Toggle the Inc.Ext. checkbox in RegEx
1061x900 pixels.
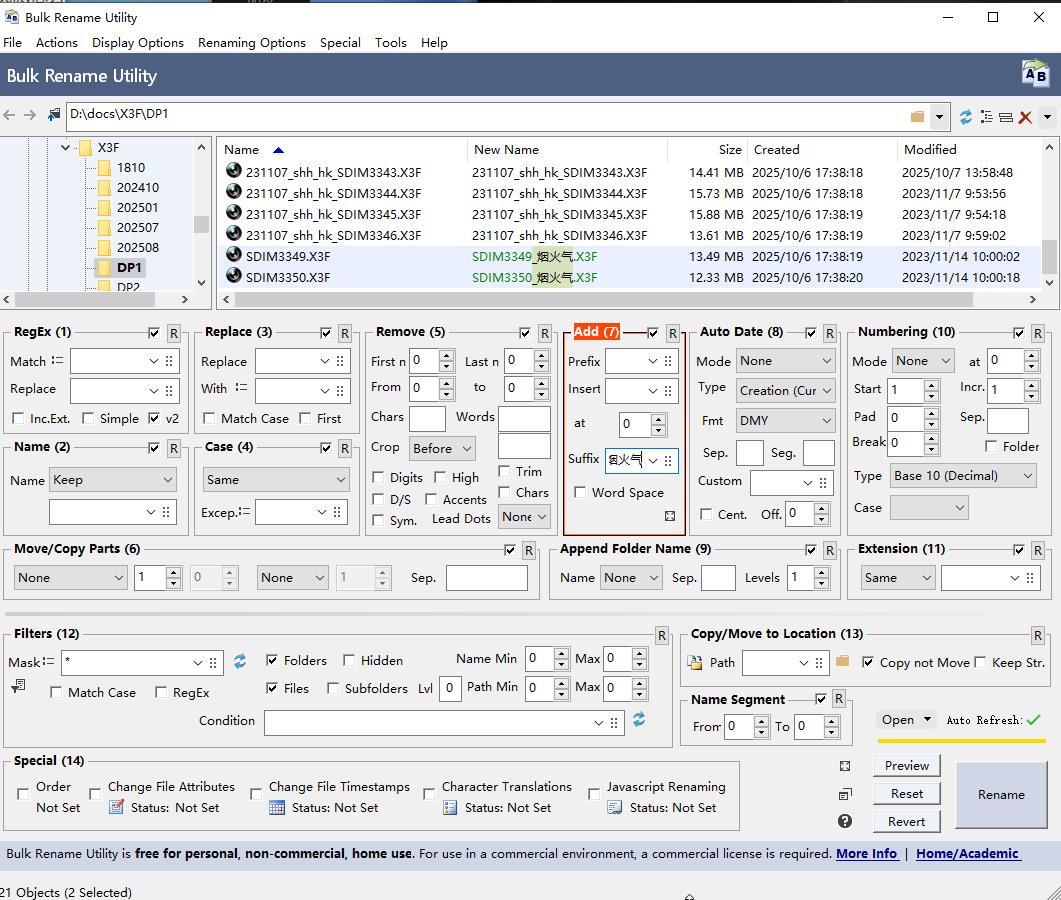point(18,418)
